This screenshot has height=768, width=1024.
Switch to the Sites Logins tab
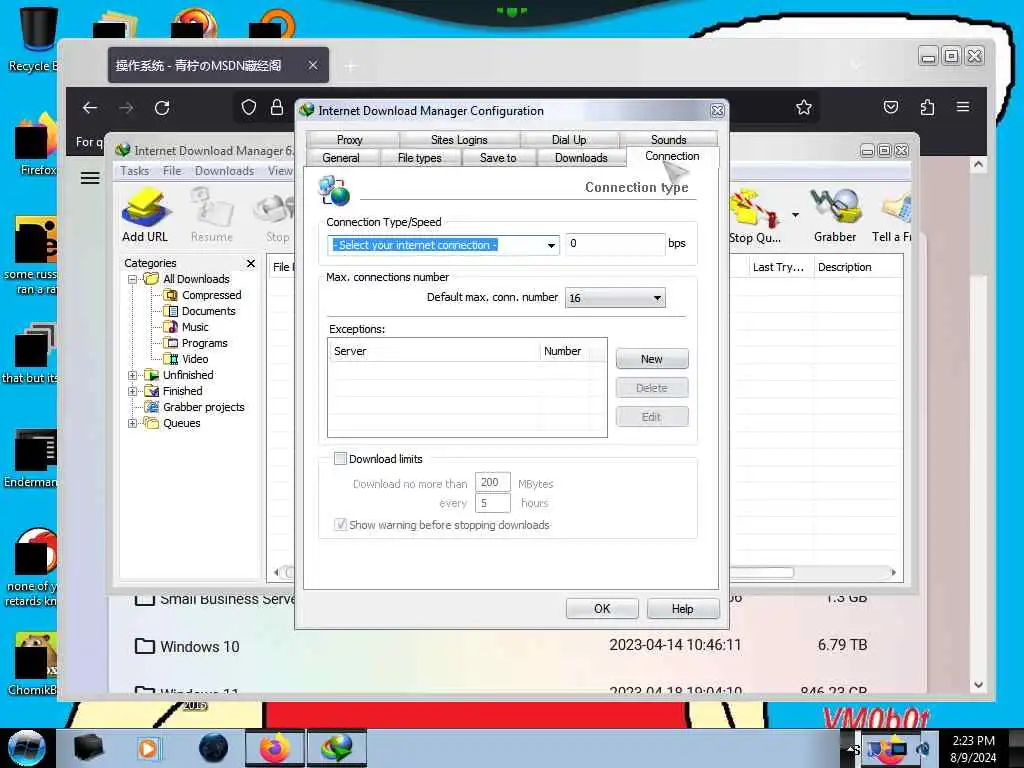click(459, 139)
